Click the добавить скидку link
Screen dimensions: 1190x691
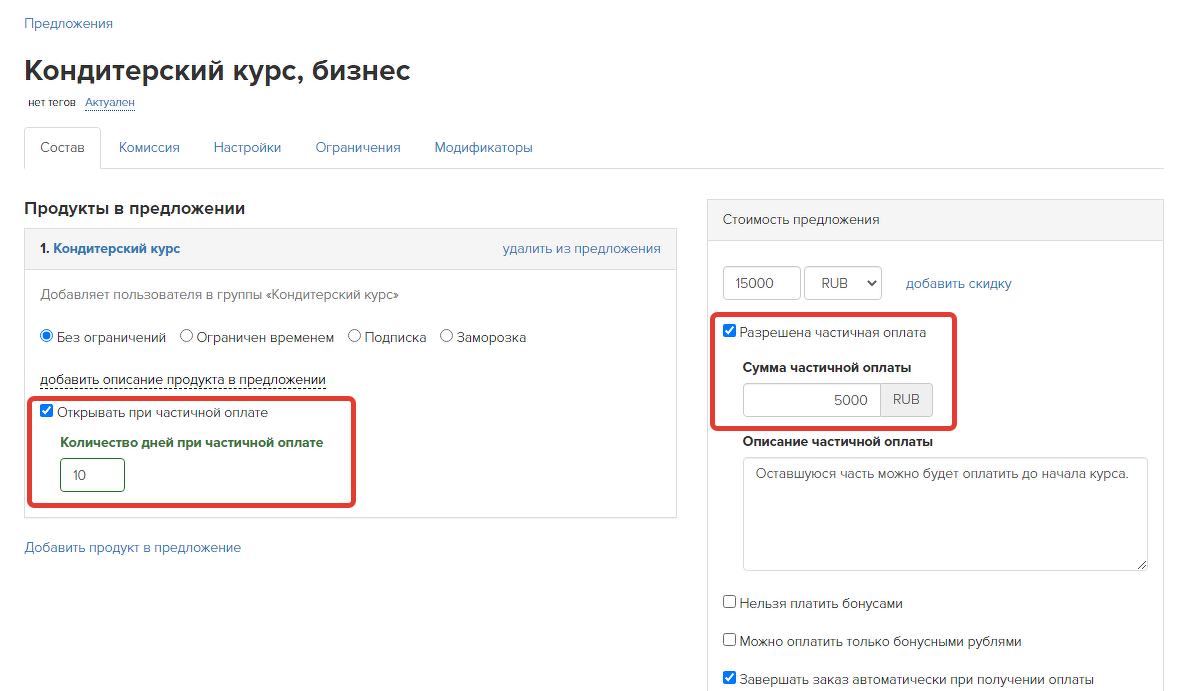coord(958,283)
